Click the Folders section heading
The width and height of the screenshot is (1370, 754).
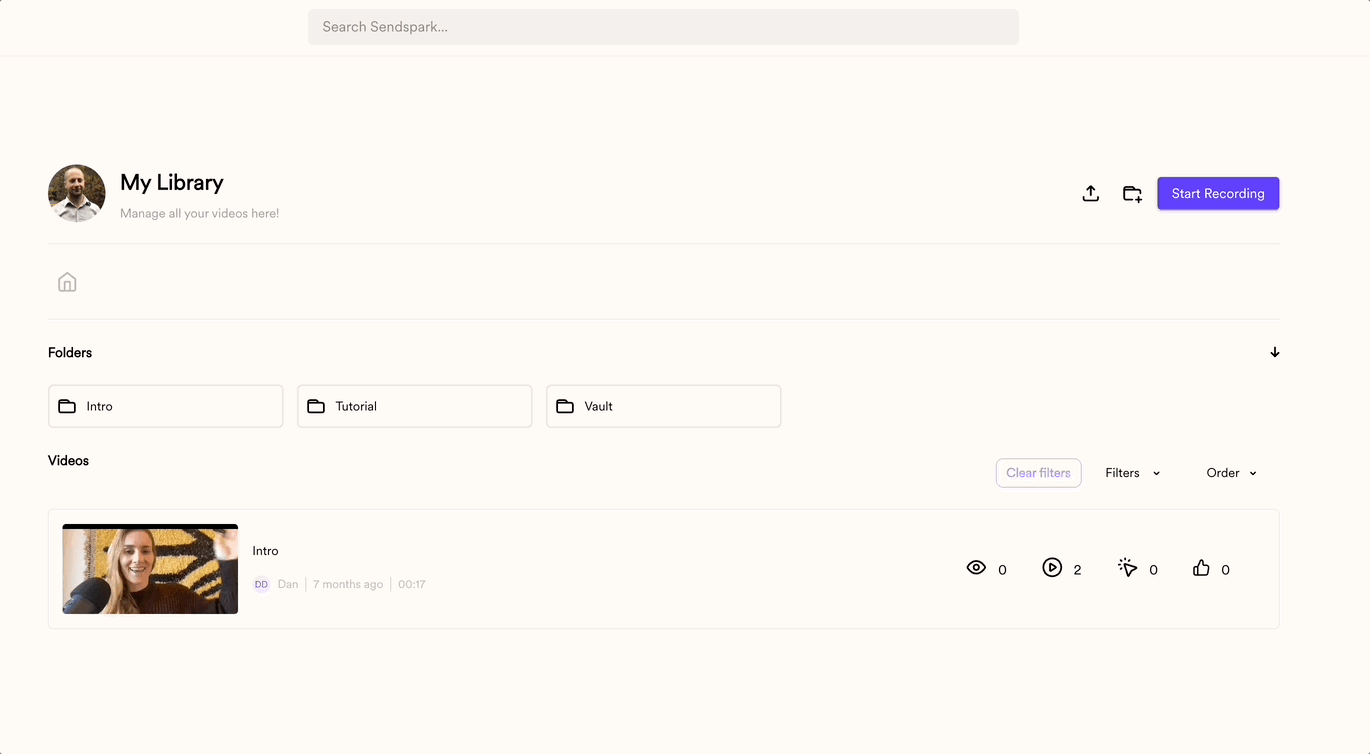[x=70, y=353]
